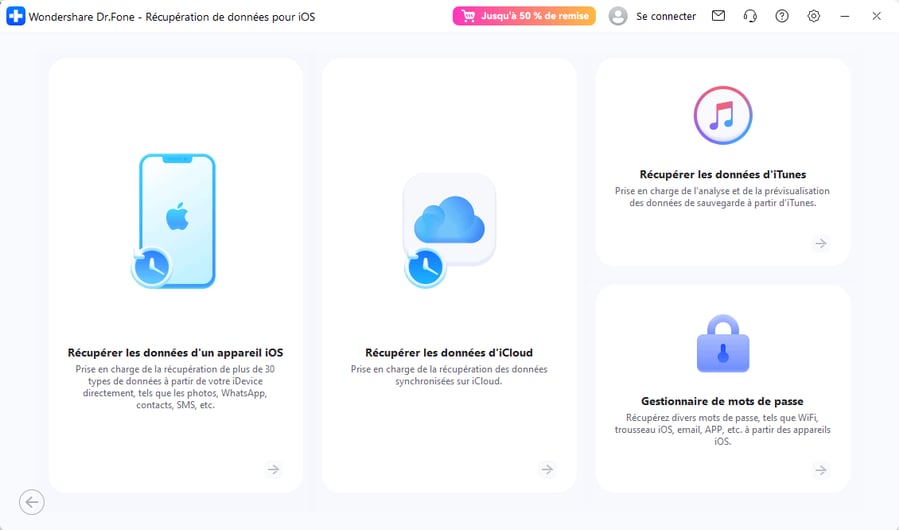Screen dimensions: 899x530
Task: Click the iCloud card description text
Action: coord(449,375)
